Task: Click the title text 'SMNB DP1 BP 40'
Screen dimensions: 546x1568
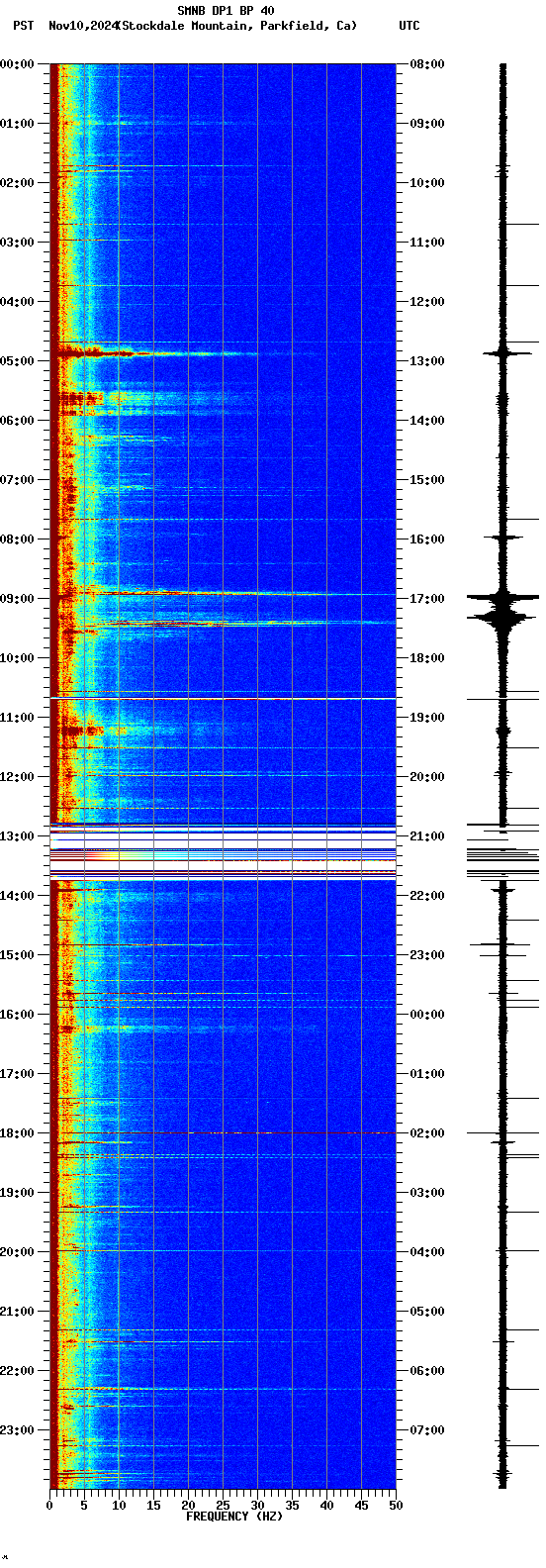Action: 226,11
